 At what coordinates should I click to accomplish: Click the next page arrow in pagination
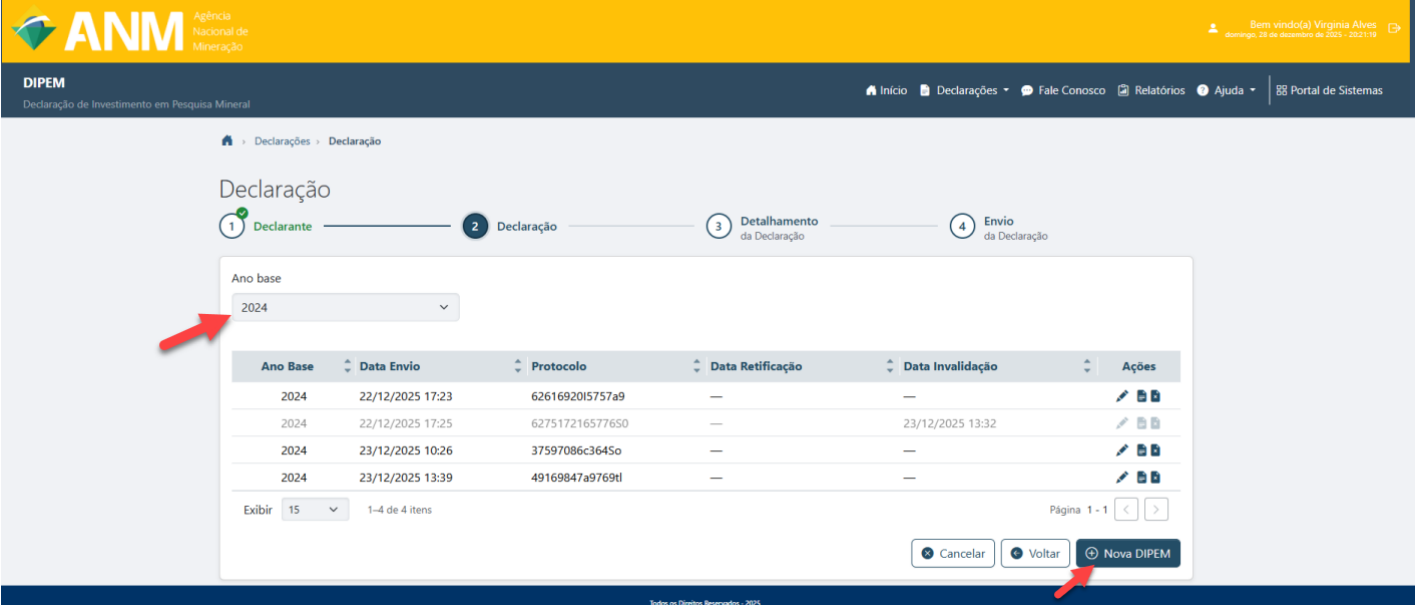1156,510
